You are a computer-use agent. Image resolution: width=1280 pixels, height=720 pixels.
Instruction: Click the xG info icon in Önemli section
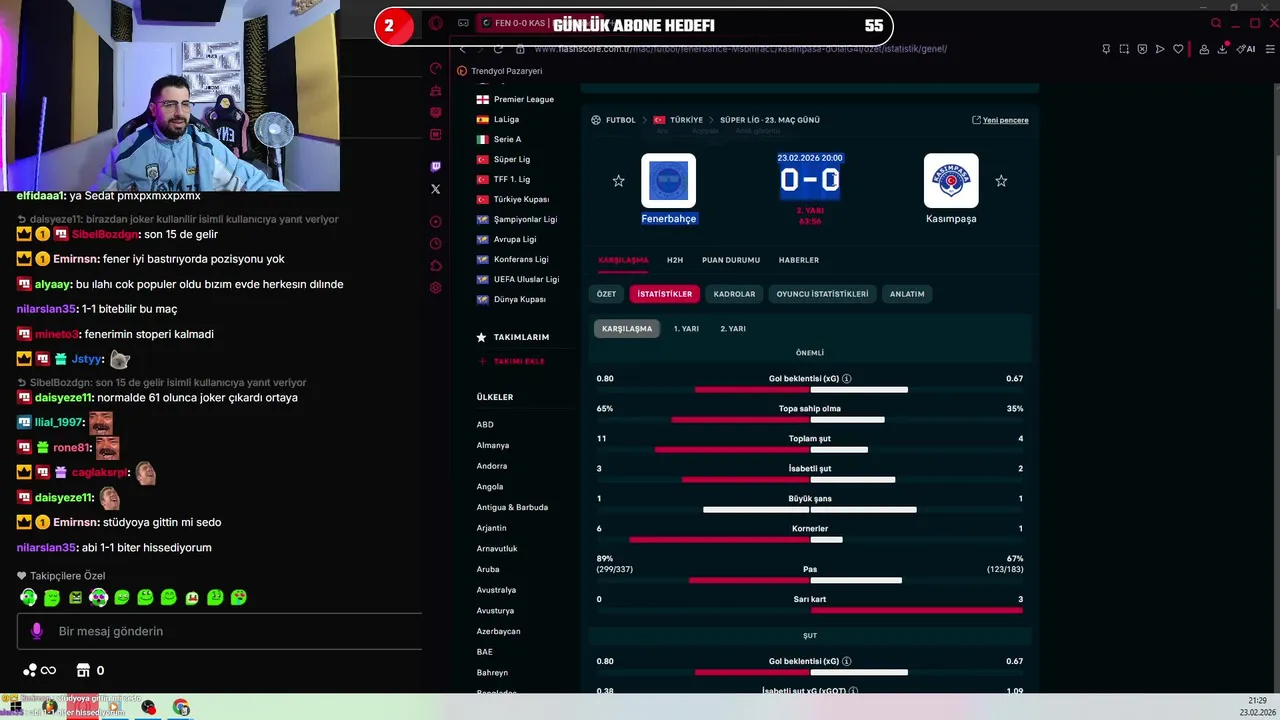coord(847,379)
